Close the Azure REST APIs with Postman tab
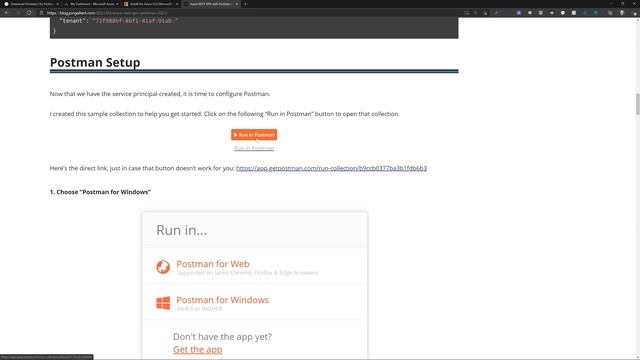640x360 pixels. pyautogui.click(x=237, y=4)
